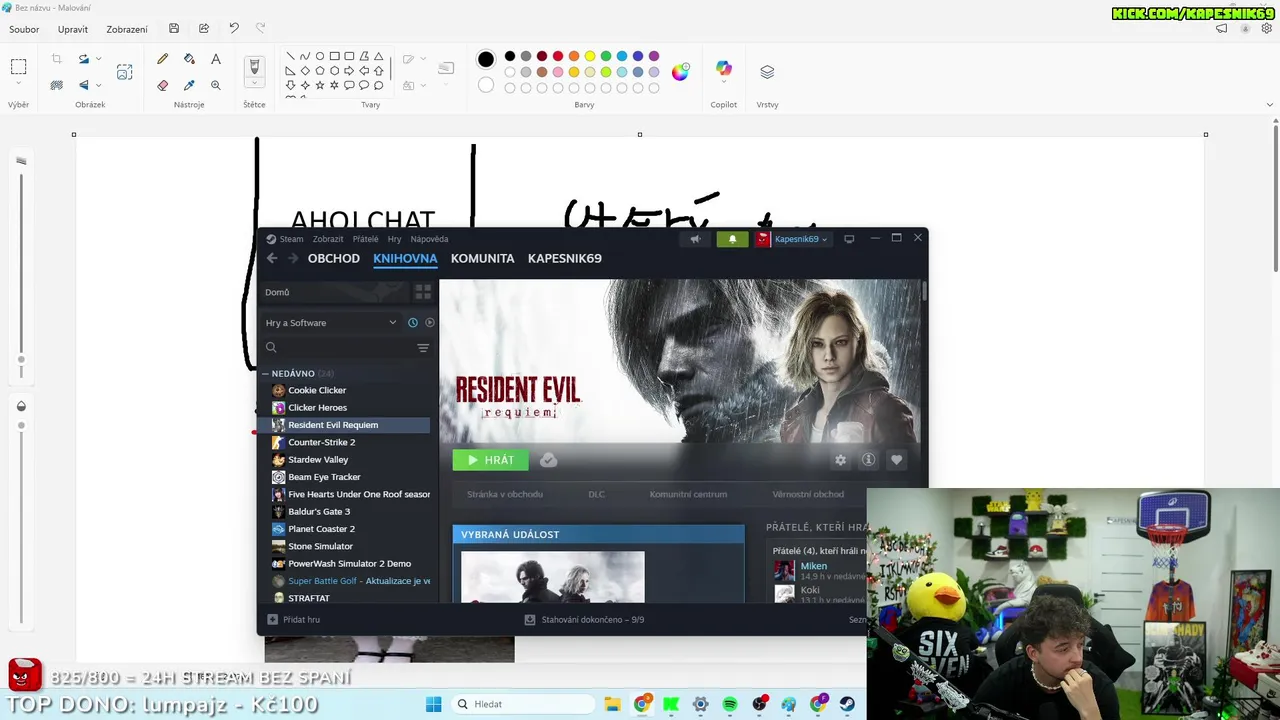Open the DLC link for the game
This screenshot has width=1280, height=720.
pyautogui.click(x=596, y=494)
